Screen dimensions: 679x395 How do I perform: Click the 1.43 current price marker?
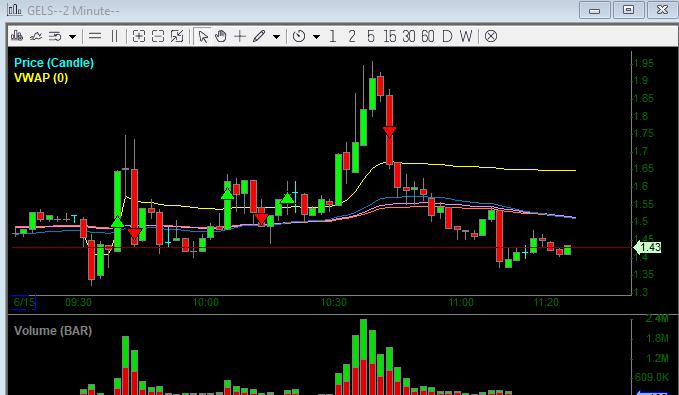pos(647,247)
